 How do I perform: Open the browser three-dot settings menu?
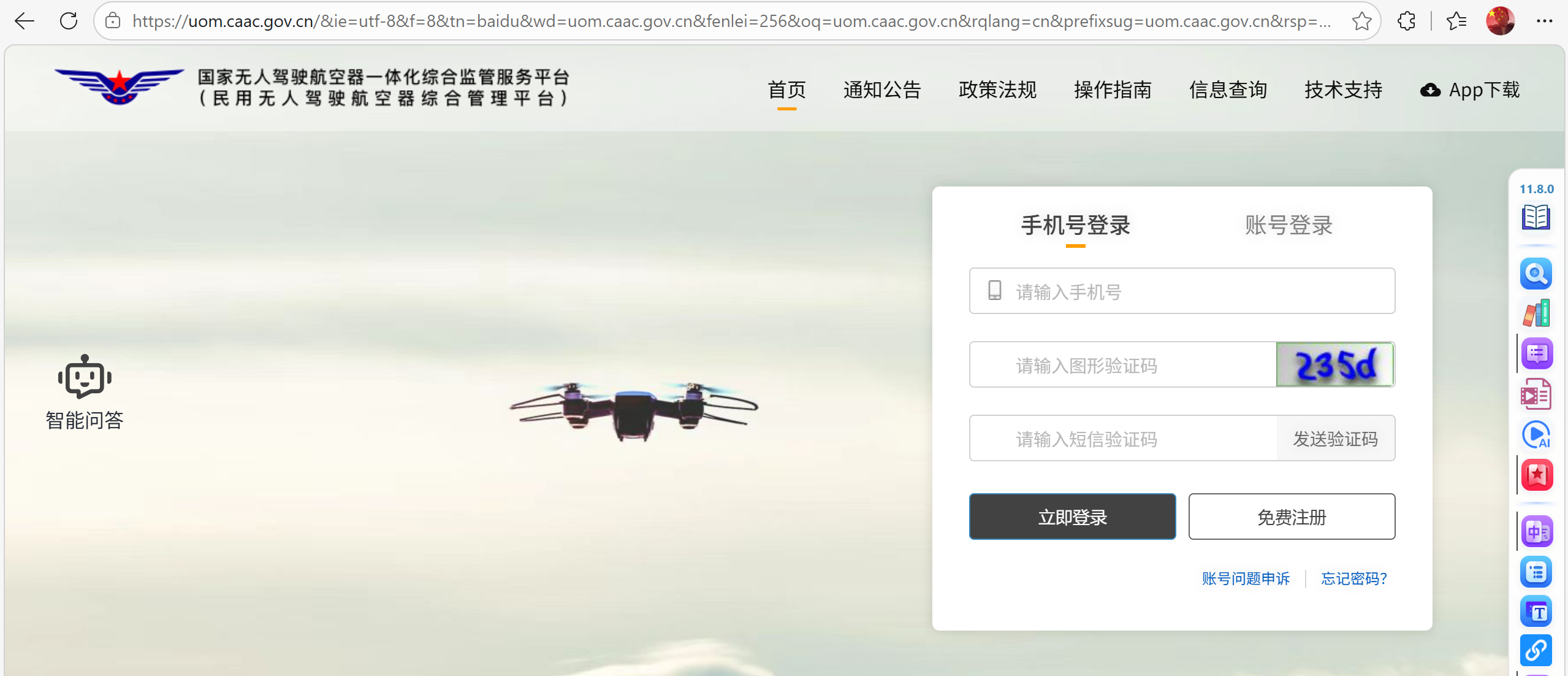coord(1544,21)
